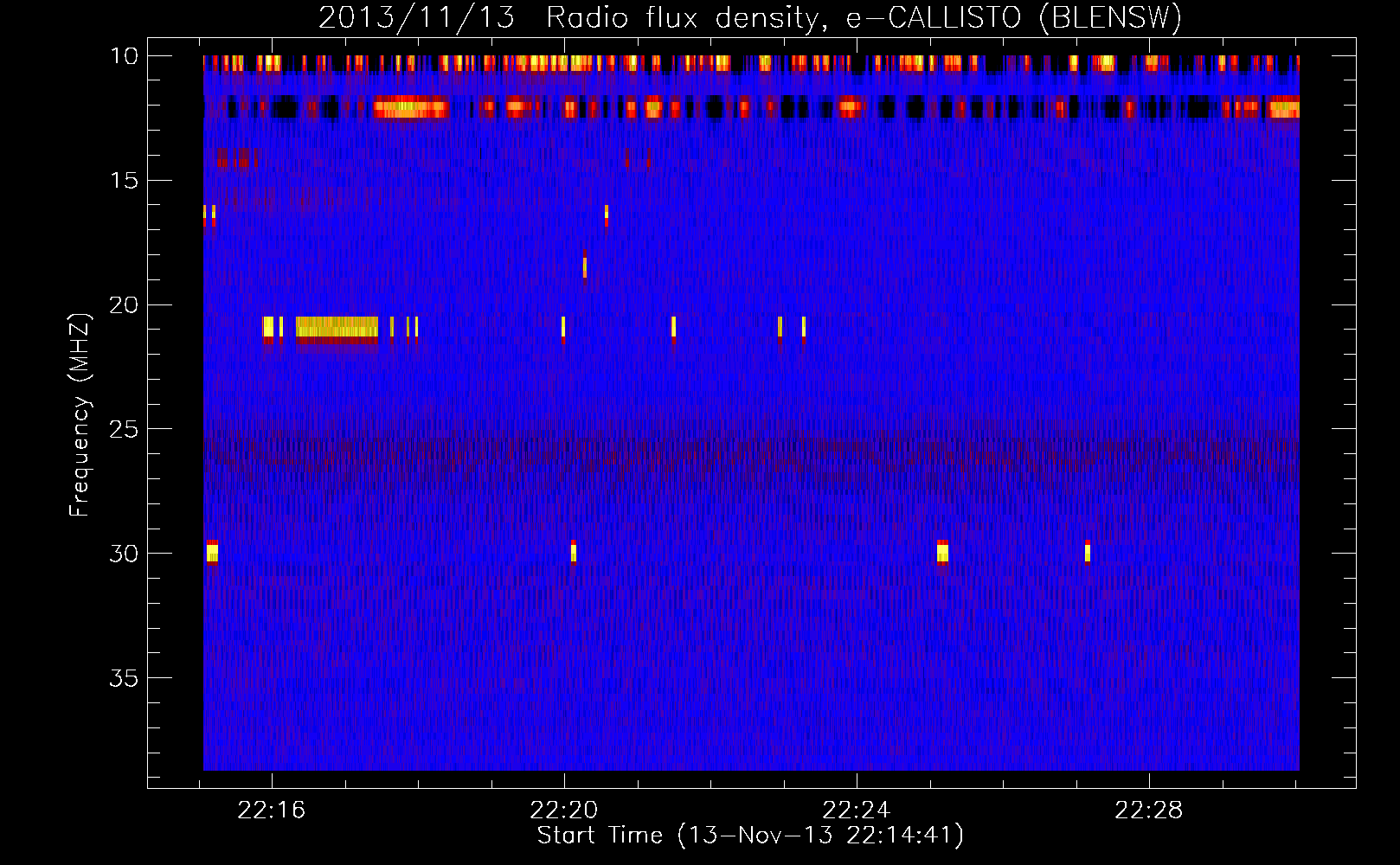Viewport: 1400px width, 865px height.
Task: Click the yellow 30 MHz spike near 22:27
Action: coord(1088,551)
